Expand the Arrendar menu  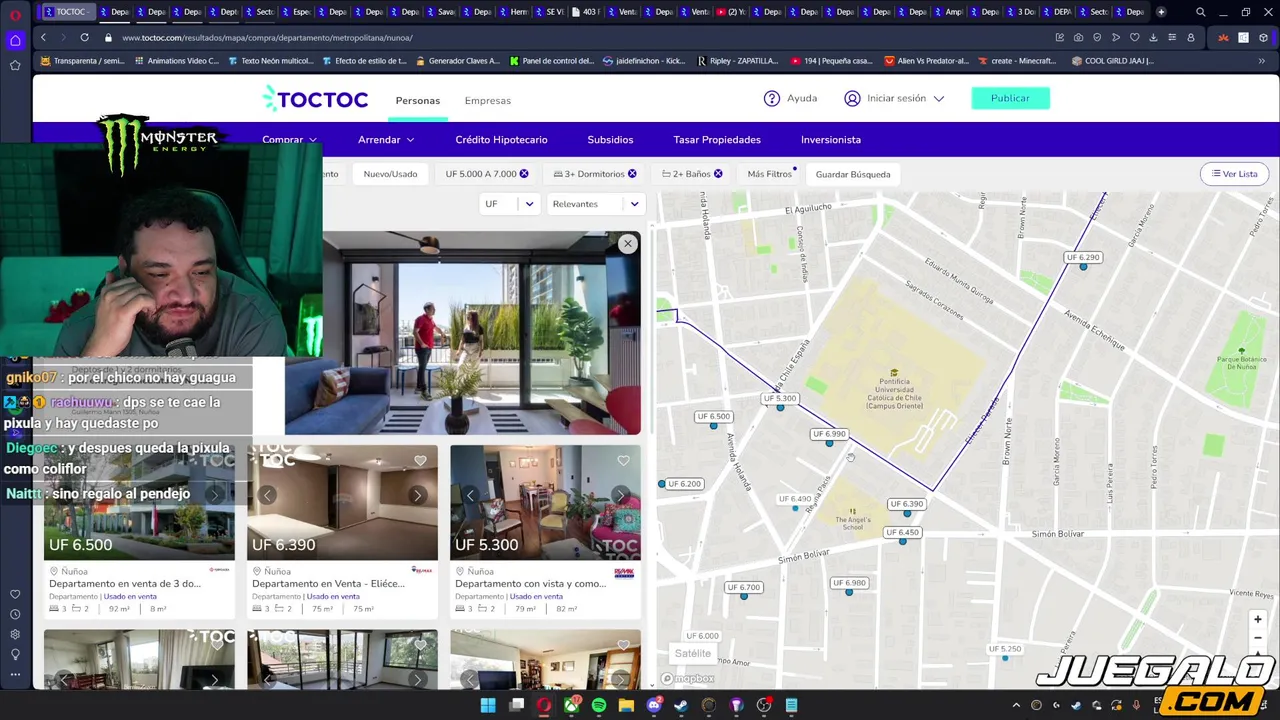pyautogui.click(x=386, y=140)
